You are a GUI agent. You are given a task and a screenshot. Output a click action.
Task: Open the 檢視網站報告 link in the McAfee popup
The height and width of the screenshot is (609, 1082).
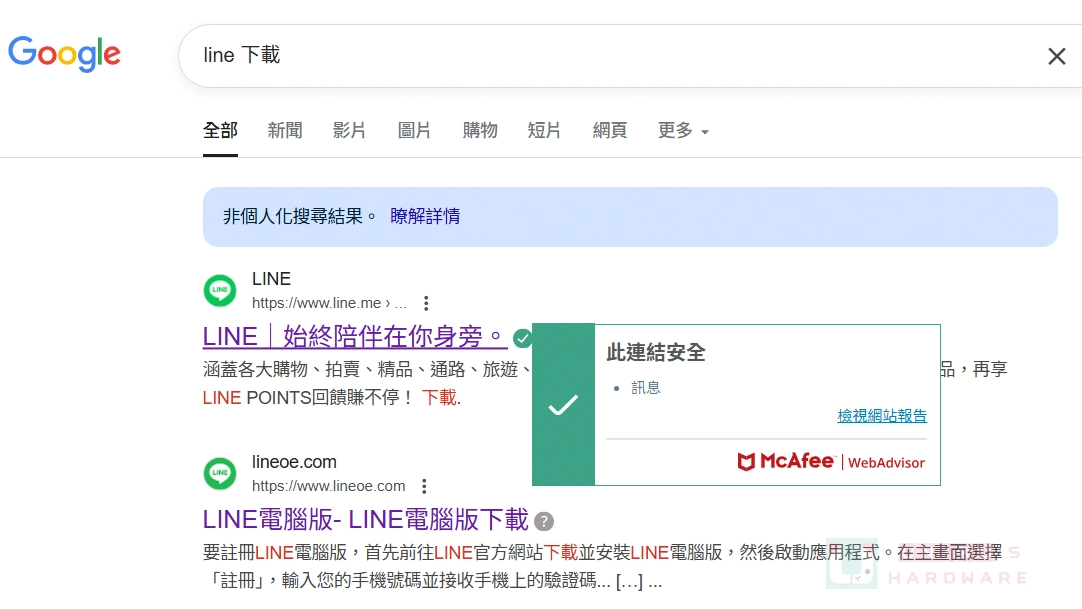[882, 416]
